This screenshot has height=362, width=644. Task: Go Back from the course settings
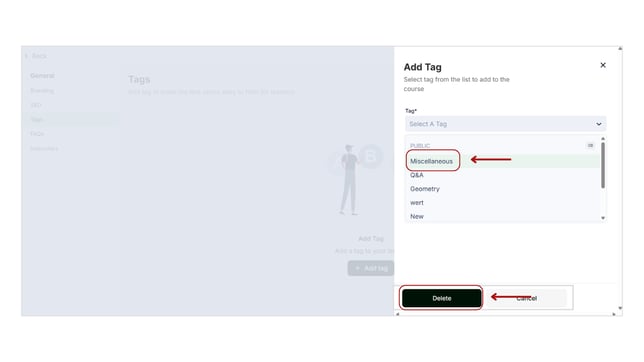(x=36, y=56)
